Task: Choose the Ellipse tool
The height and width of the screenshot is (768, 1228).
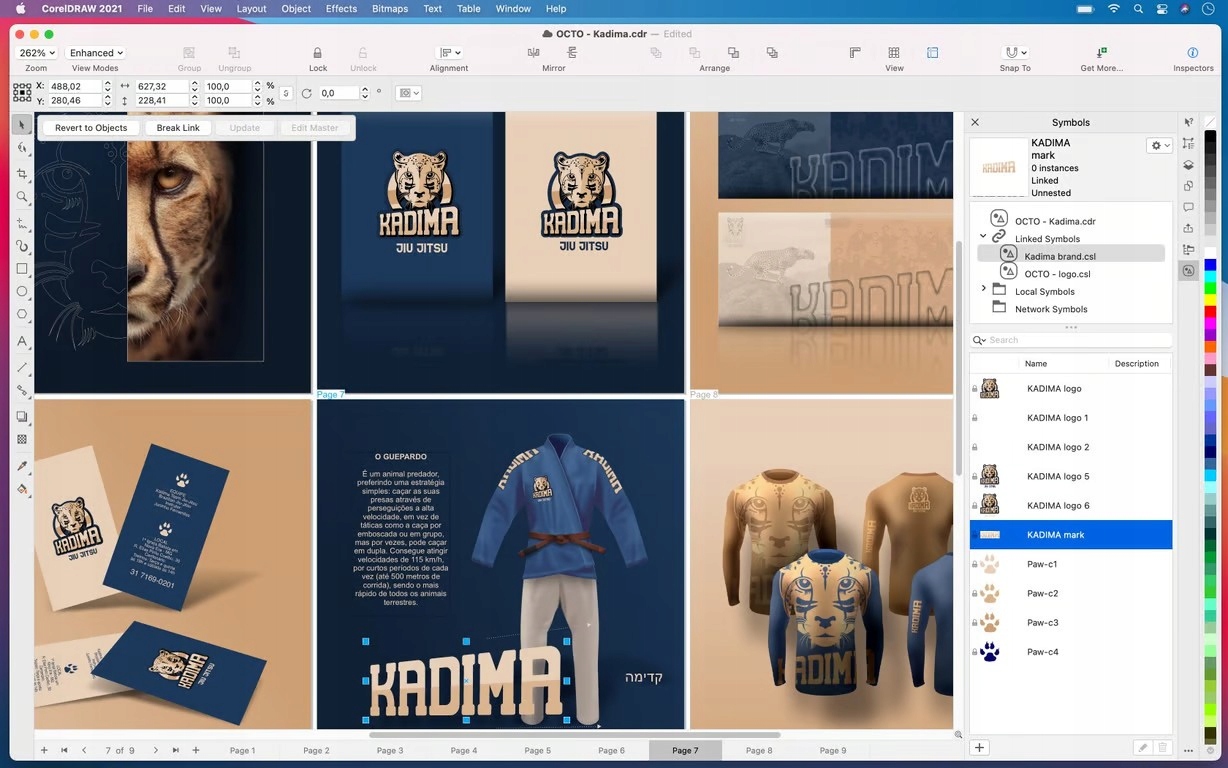Action: [x=22, y=292]
